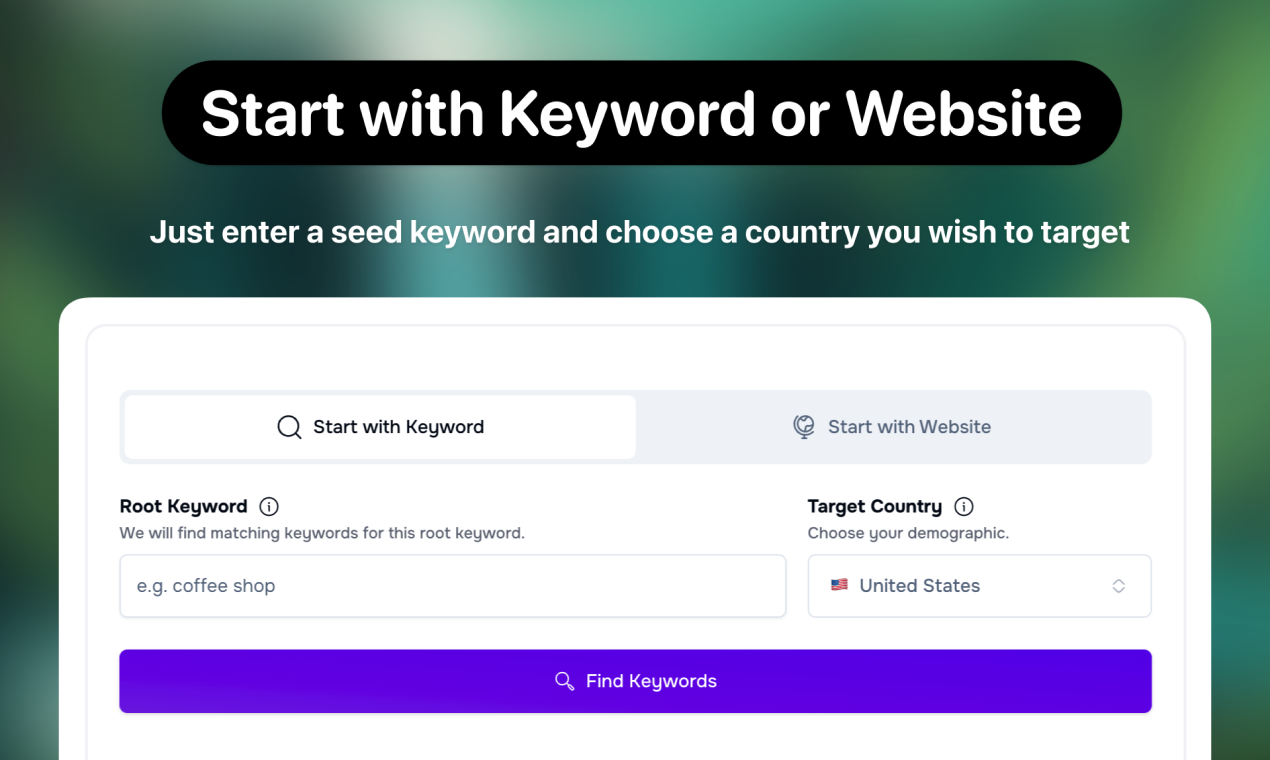
Task: Switch to the Start with Keyword tab
Action: 380,427
